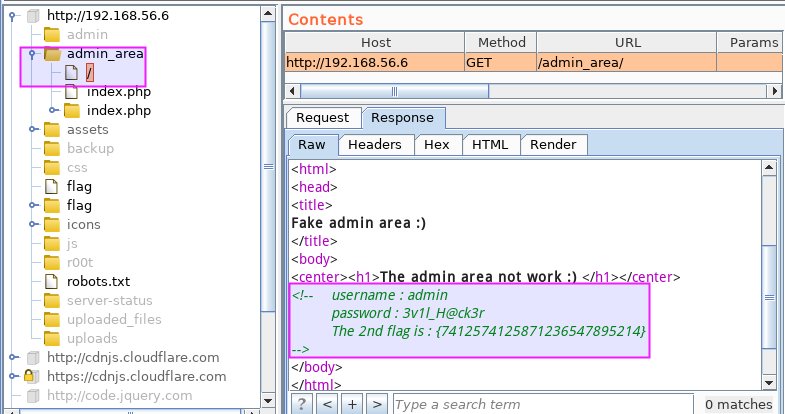Click the 'password : 3v1l_H@ck3r' line
Screen dimensions: 785x414
point(408,313)
